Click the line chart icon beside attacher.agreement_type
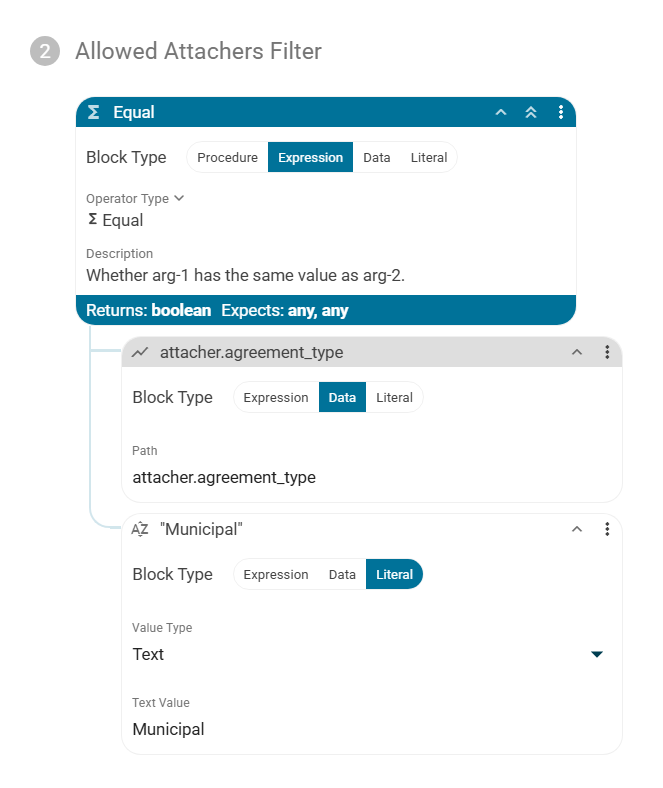 140,352
